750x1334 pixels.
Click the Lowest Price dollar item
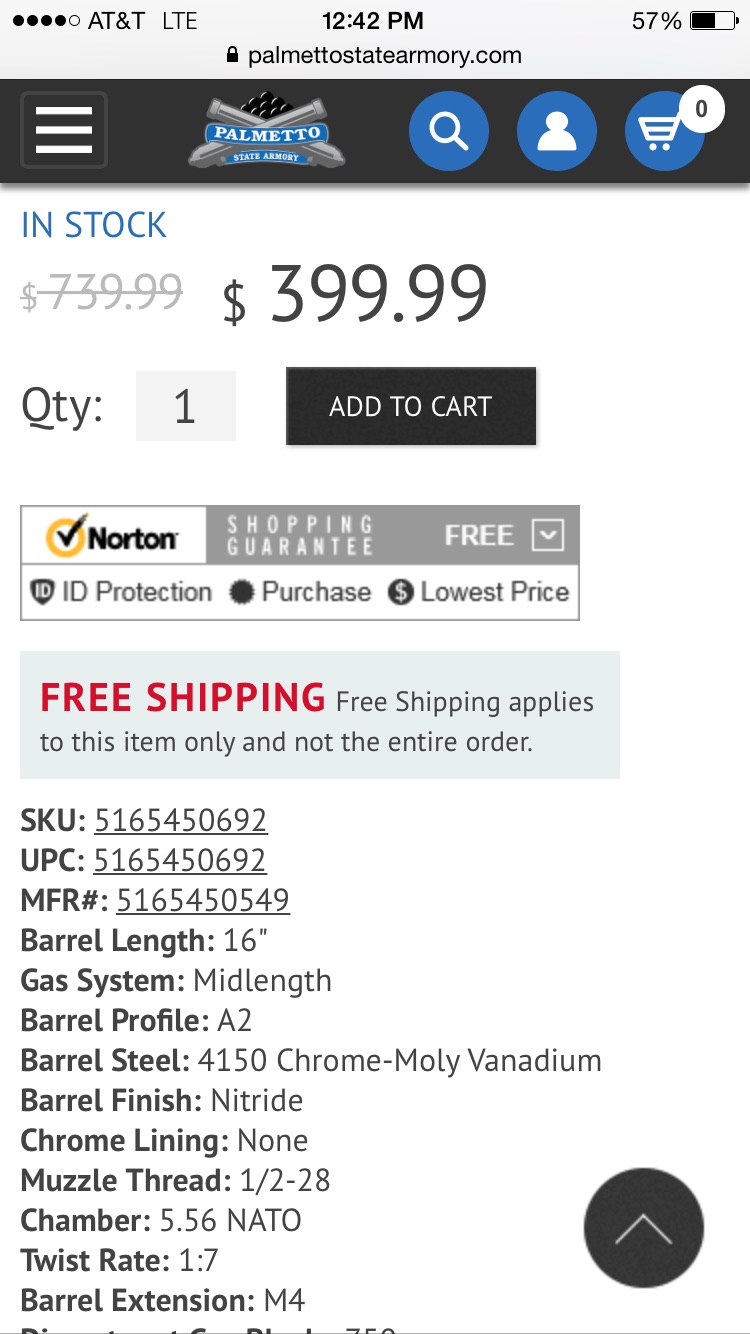tap(479, 592)
